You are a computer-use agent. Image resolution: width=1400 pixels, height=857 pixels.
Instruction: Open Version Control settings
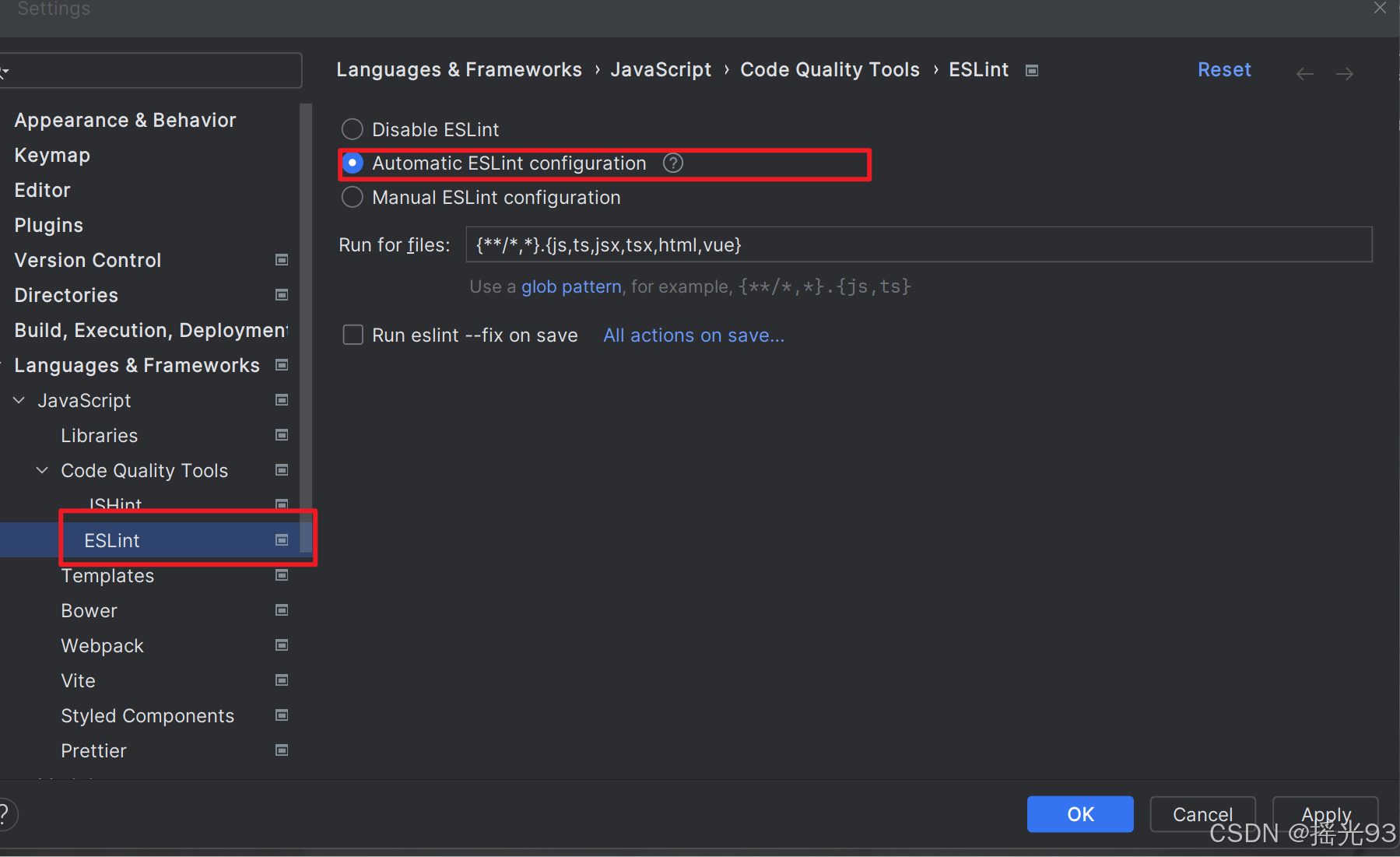tap(88, 261)
